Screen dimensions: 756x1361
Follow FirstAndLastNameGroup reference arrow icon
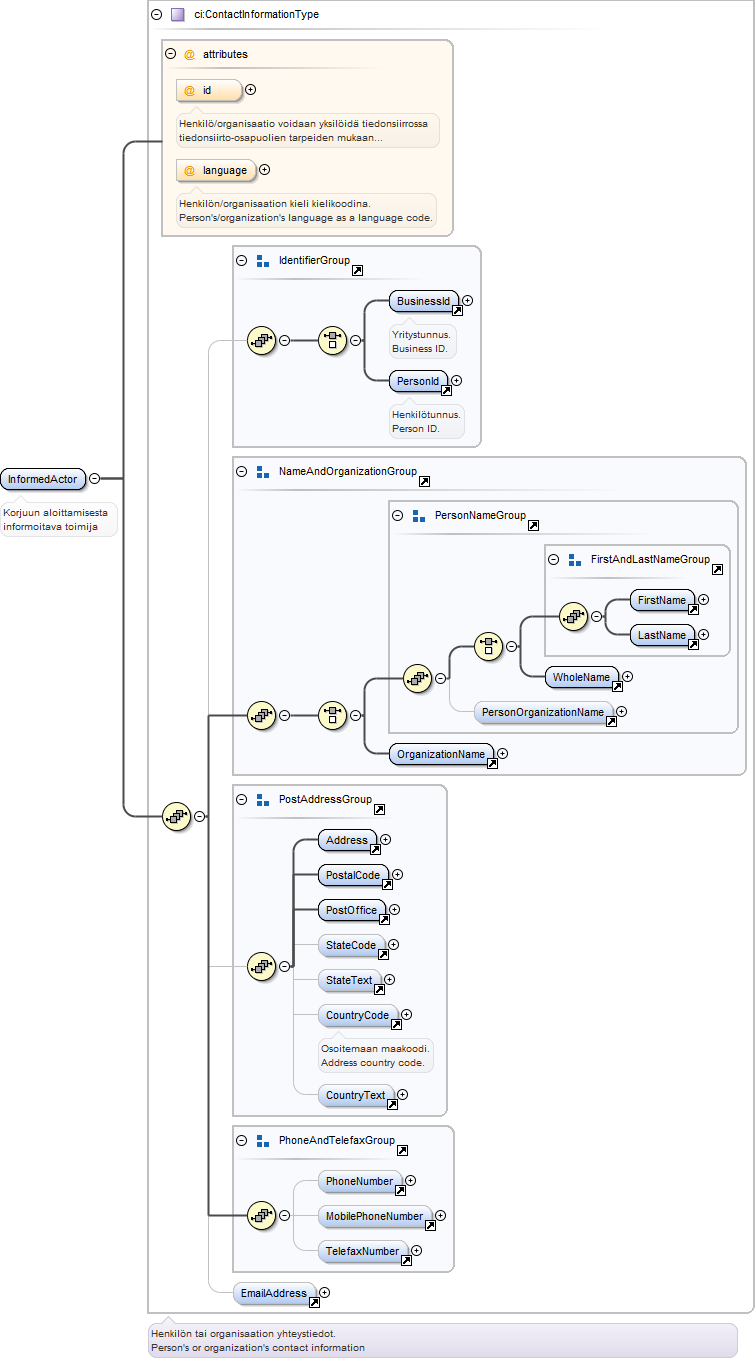click(717, 569)
